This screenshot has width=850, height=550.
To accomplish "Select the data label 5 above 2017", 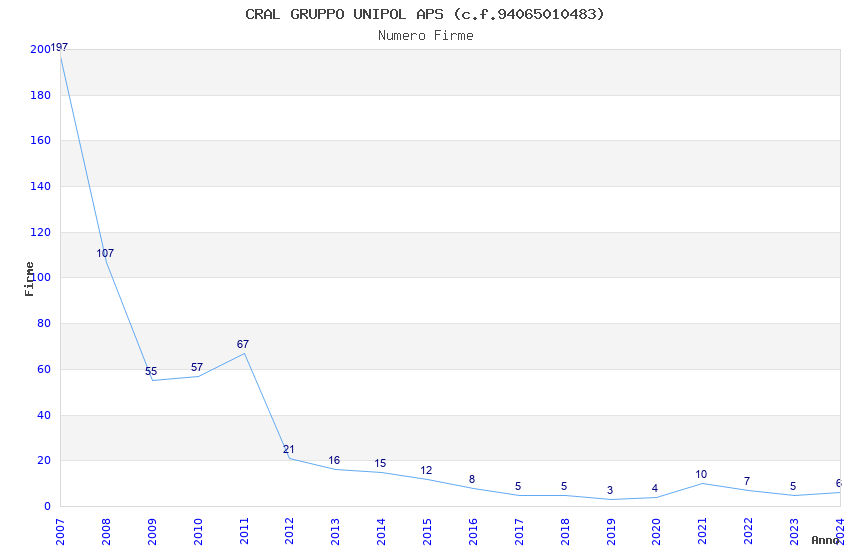I will (518, 486).
